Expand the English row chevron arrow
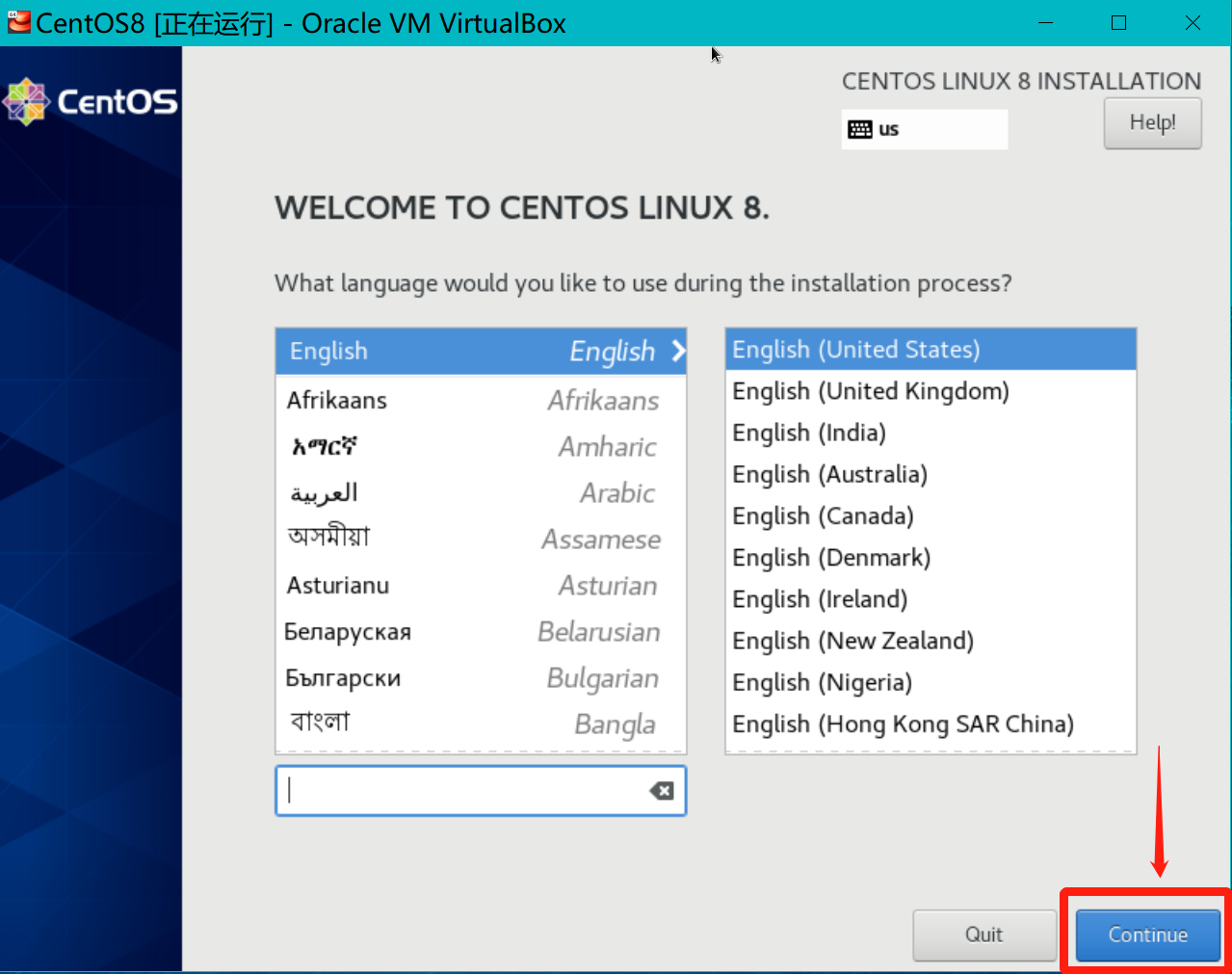The height and width of the screenshot is (974, 1232). [678, 351]
